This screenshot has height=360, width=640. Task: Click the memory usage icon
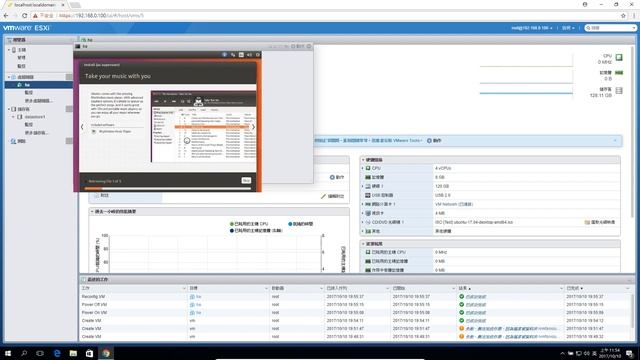(619, 73)
